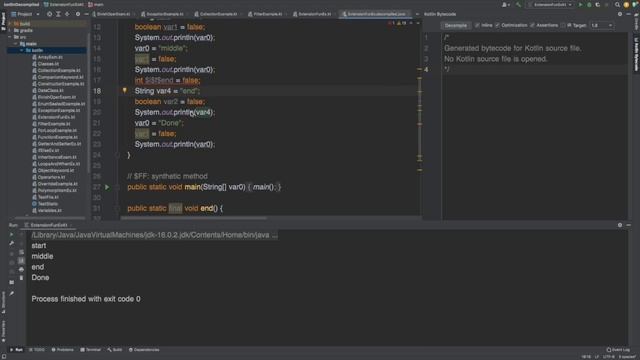Click the Decompile button in Kotlin Bytecode

456,25
